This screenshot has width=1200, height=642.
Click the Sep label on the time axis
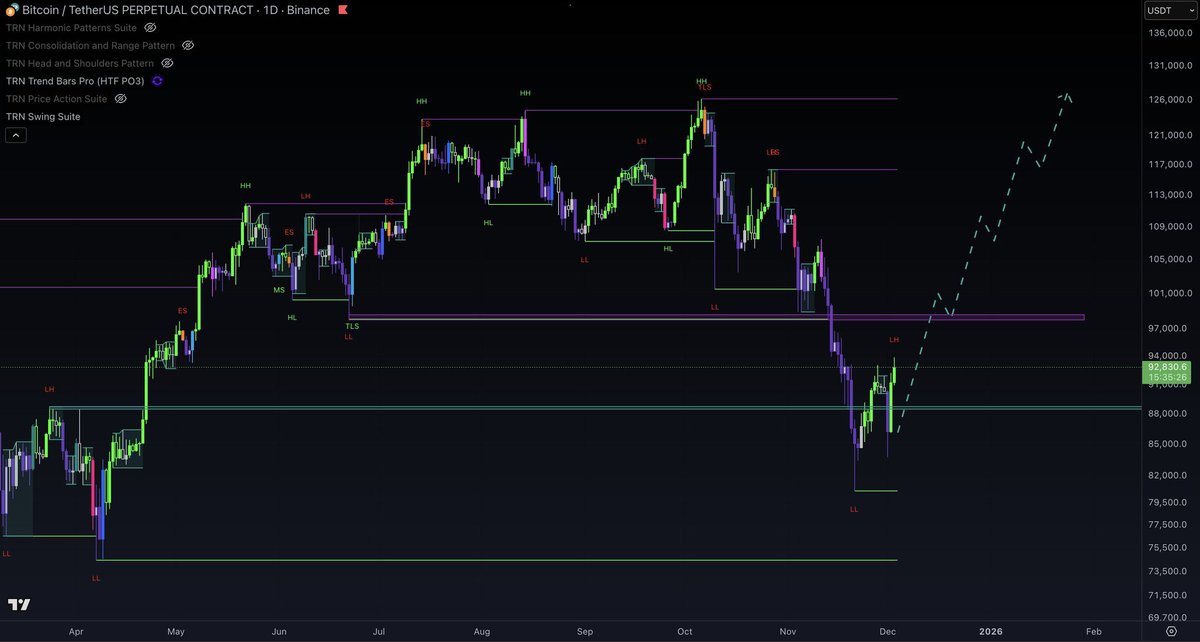point(585,632)
